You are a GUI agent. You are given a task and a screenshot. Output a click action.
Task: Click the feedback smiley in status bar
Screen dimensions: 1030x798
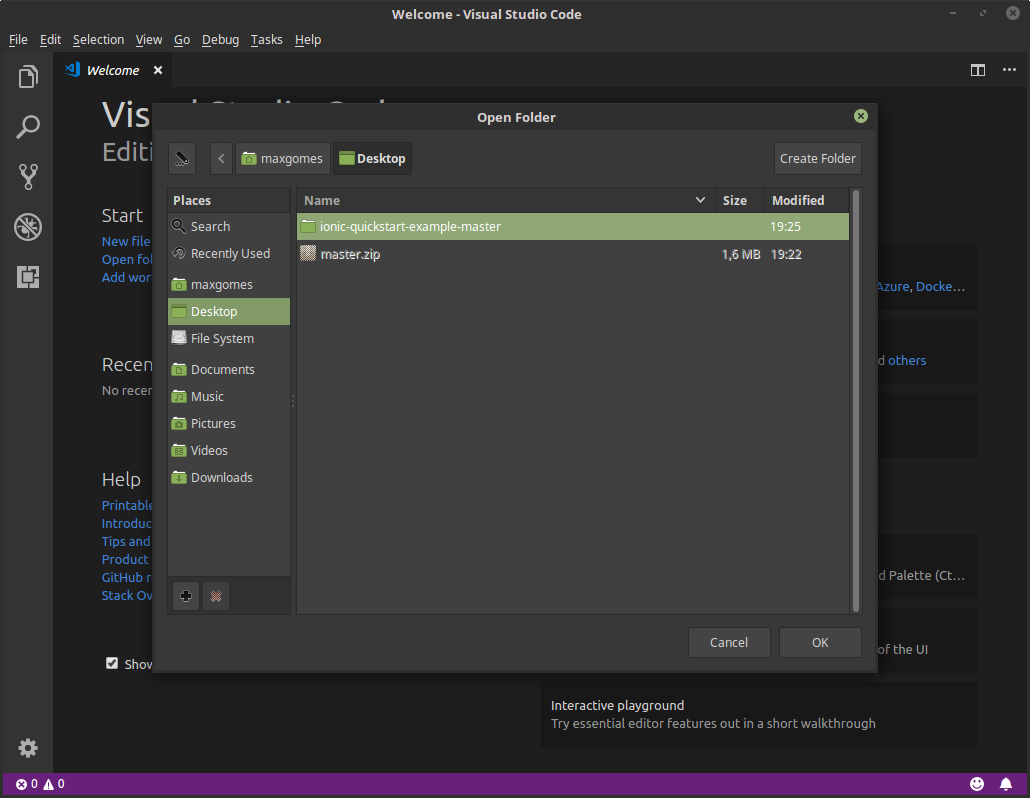[977, 784]
